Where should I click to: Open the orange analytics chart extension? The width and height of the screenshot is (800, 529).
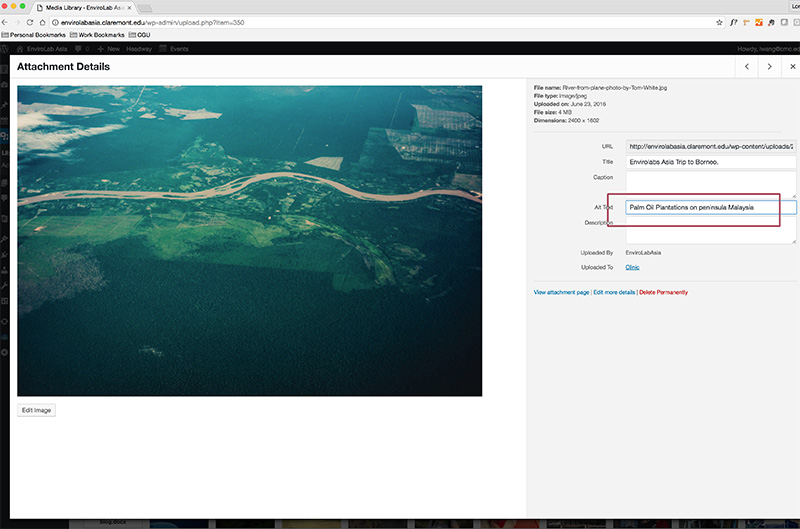tap(759, 22)
